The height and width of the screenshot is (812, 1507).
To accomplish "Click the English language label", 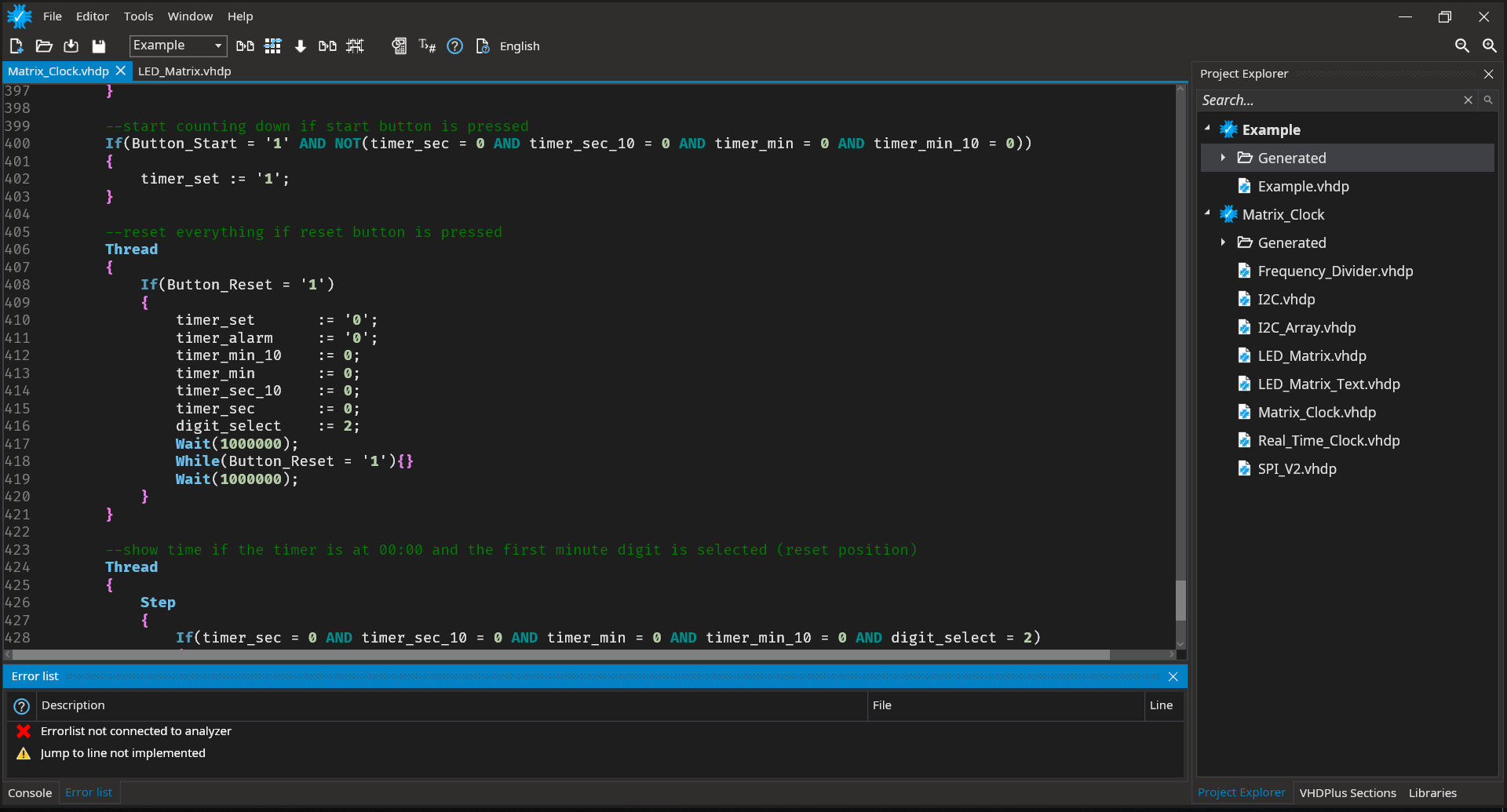I will click(520, 46).
